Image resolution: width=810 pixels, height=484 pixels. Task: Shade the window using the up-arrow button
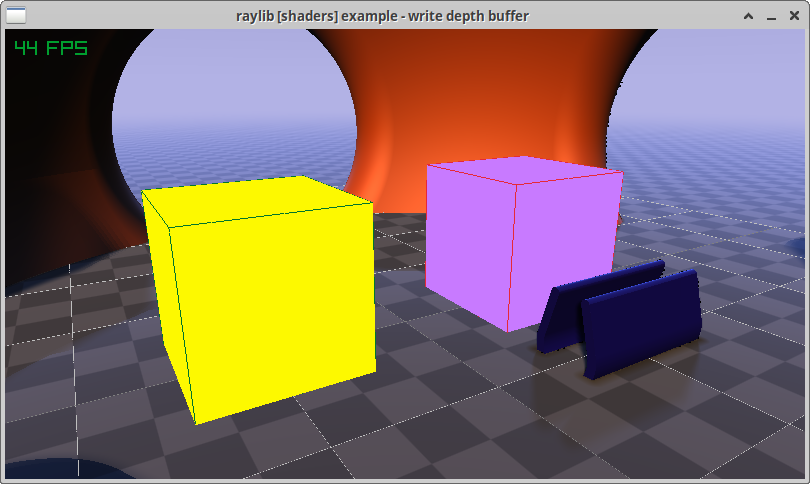coord(748,16)
